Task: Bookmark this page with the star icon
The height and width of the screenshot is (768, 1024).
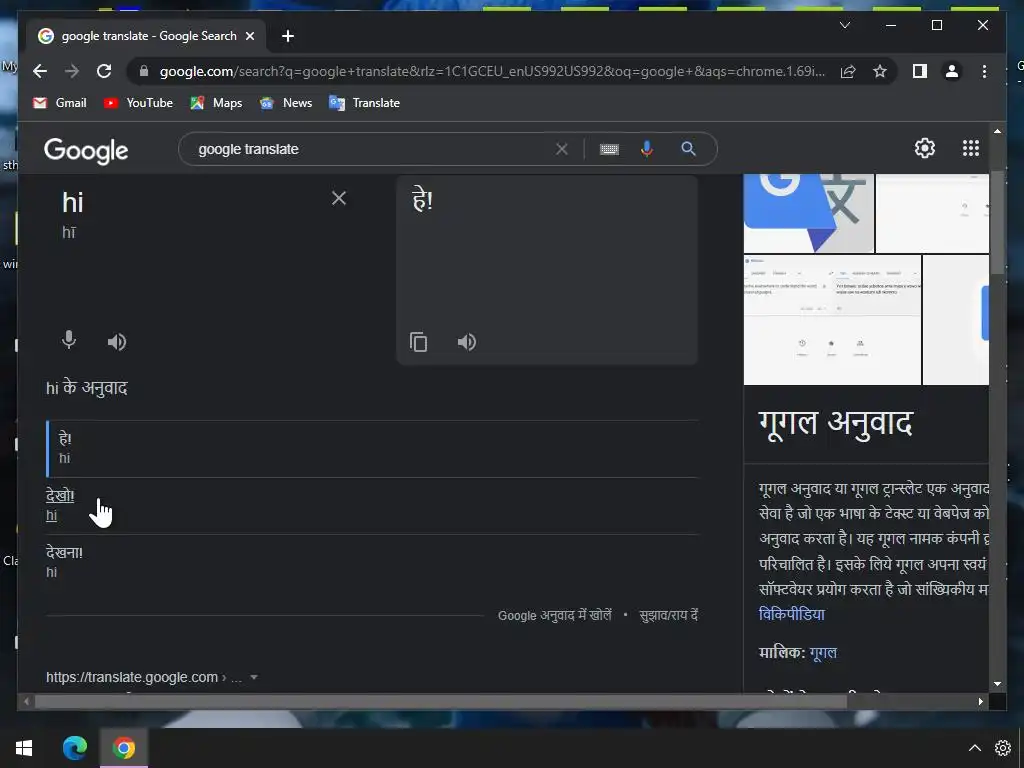Action: point(880,71)
